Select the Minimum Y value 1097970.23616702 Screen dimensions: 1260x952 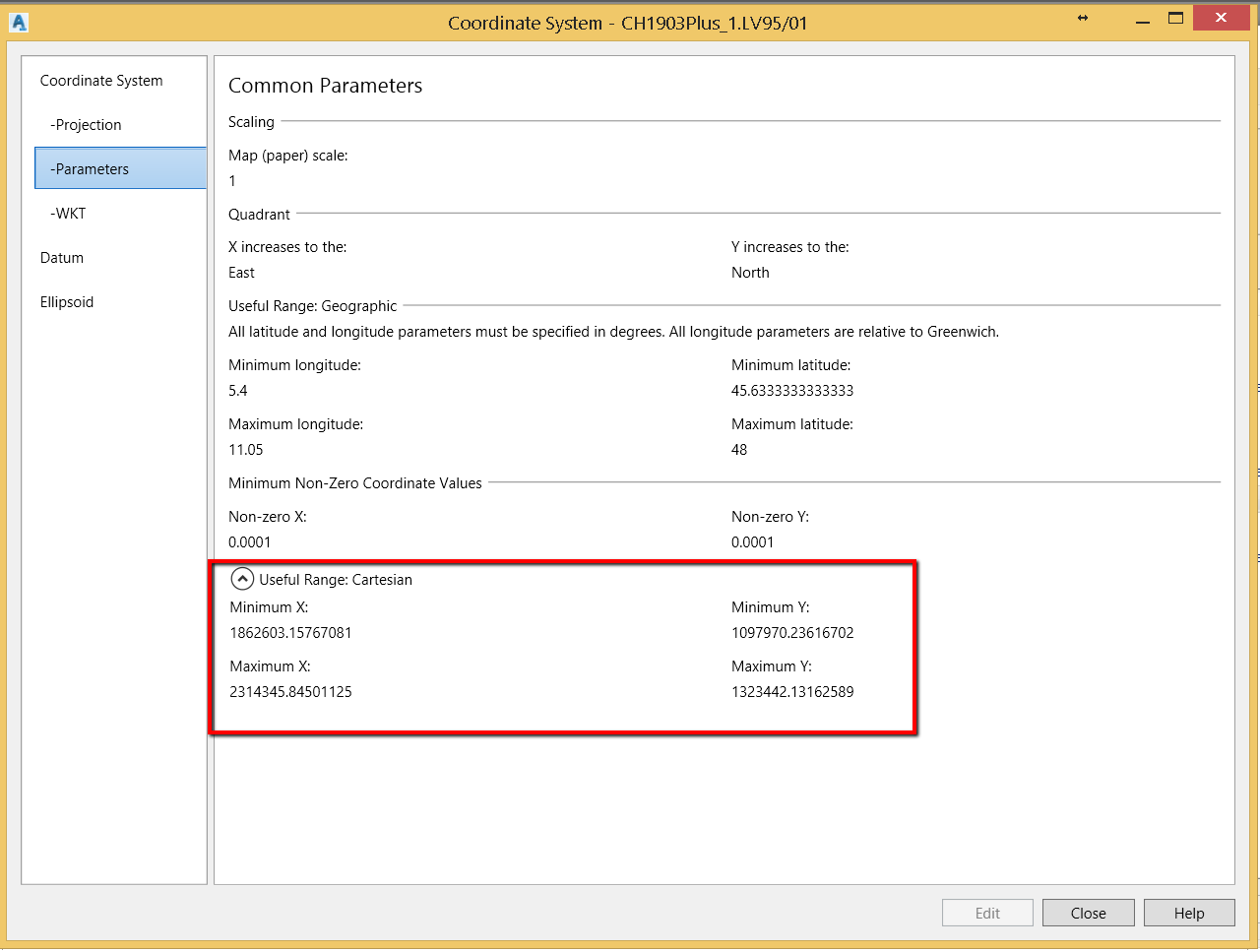pyautogui.click(x=792, y=633)
